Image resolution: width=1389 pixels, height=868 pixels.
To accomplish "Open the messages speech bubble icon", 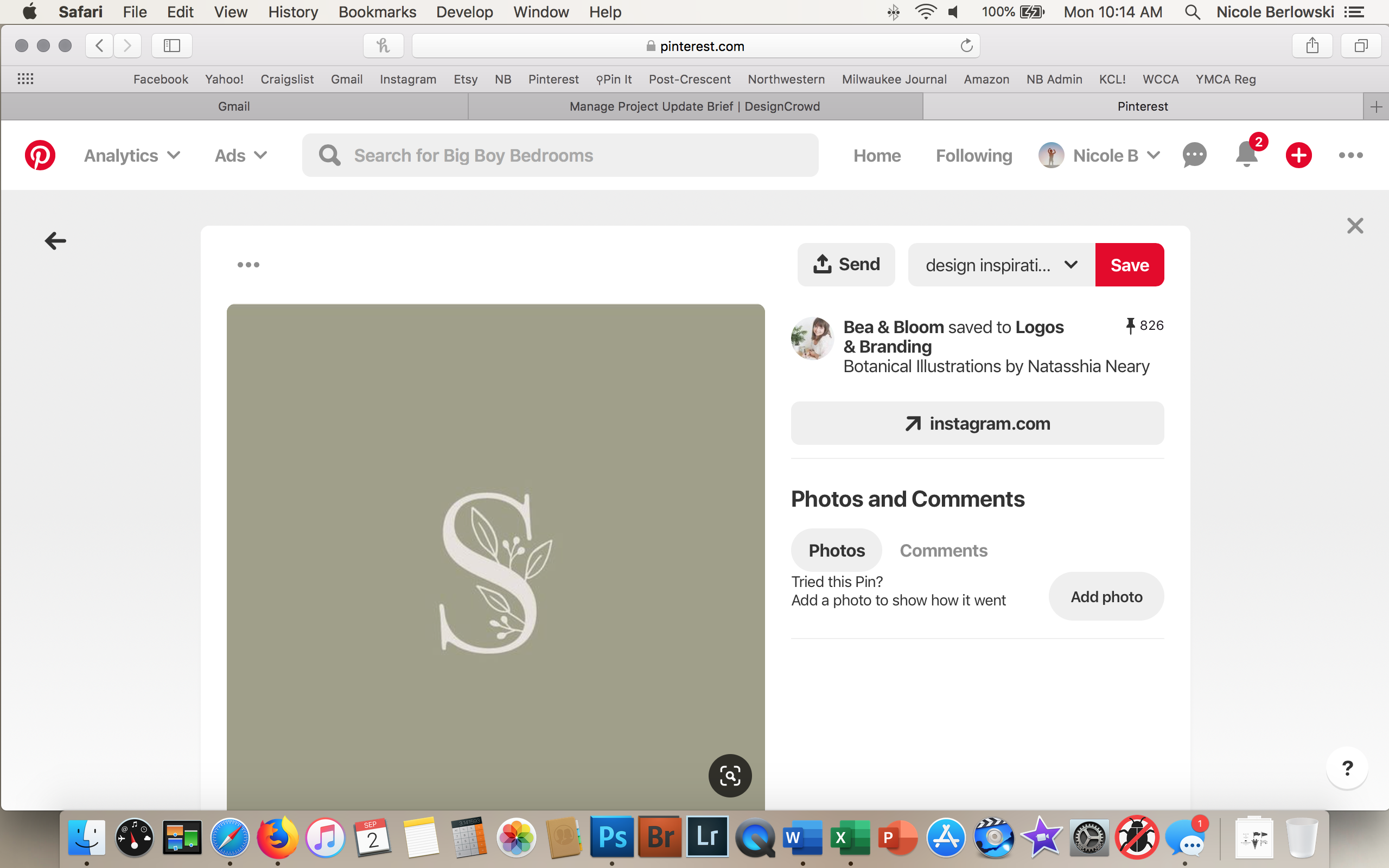I will (1194, 155).
